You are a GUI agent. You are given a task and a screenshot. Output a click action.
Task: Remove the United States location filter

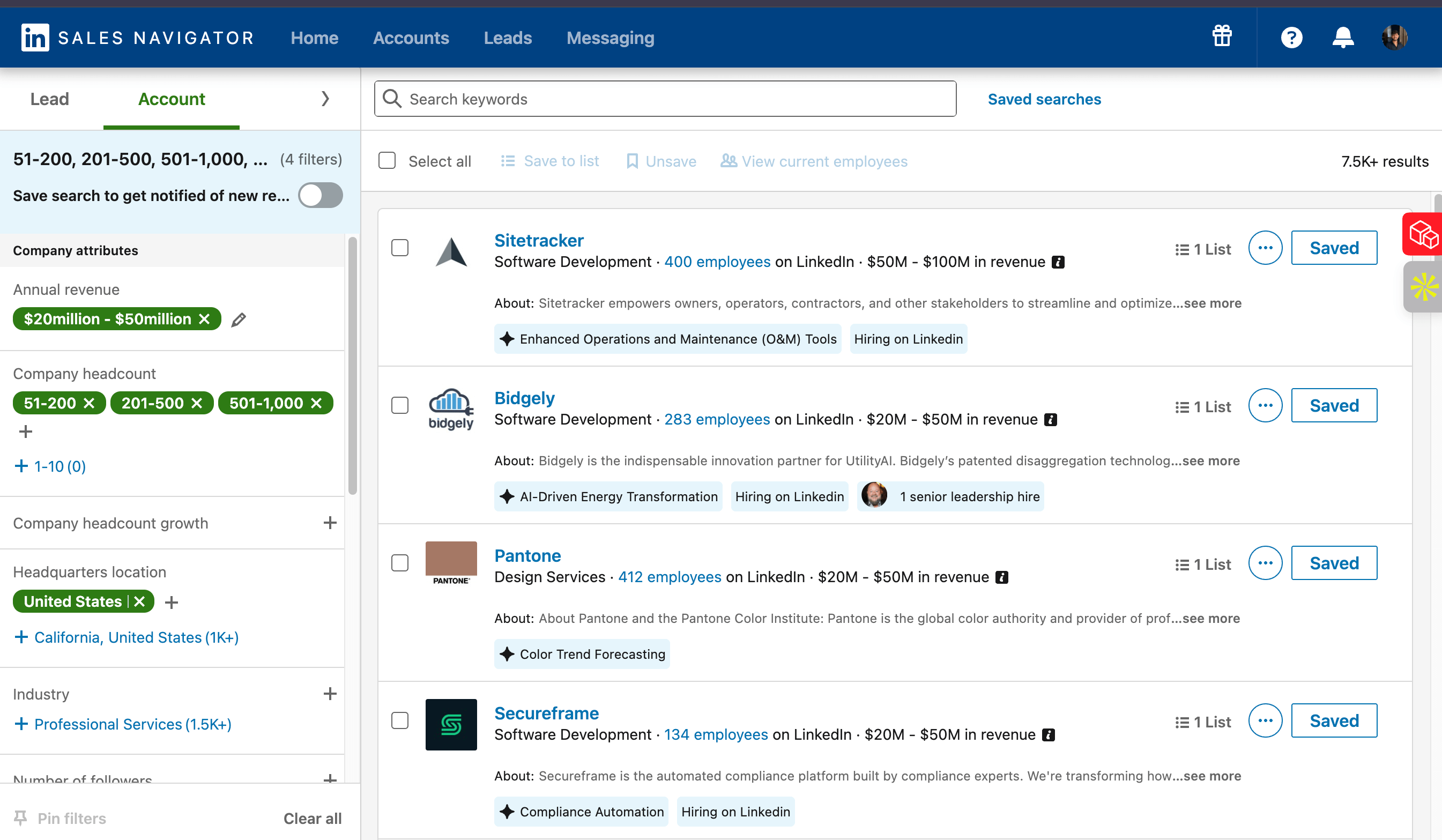click(x=139, y=601)
